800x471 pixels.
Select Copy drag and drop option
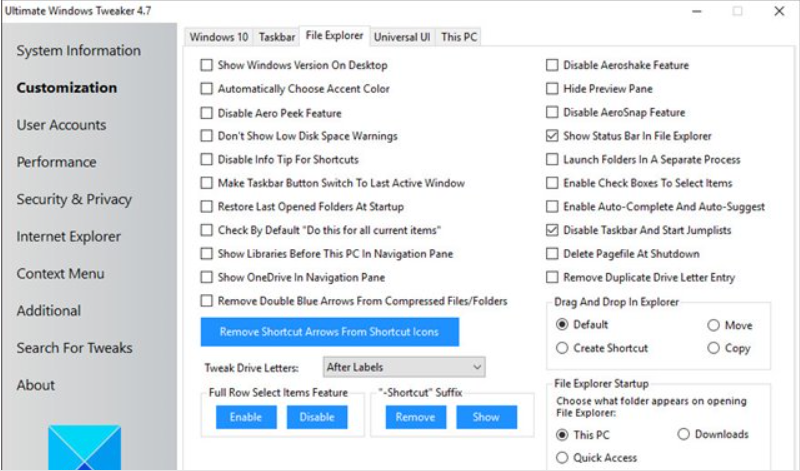click(x=713, y=348)
